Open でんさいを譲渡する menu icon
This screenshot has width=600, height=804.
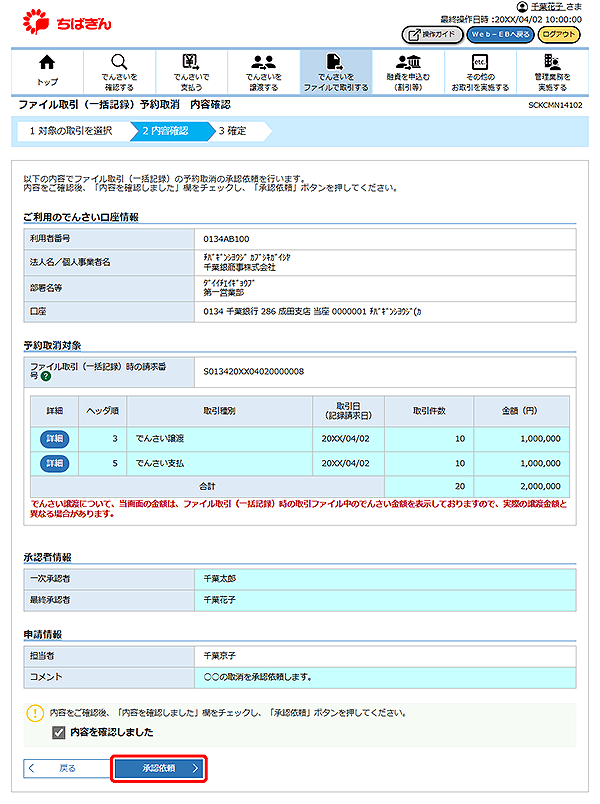pyautogui.click(x=263, y=62)
